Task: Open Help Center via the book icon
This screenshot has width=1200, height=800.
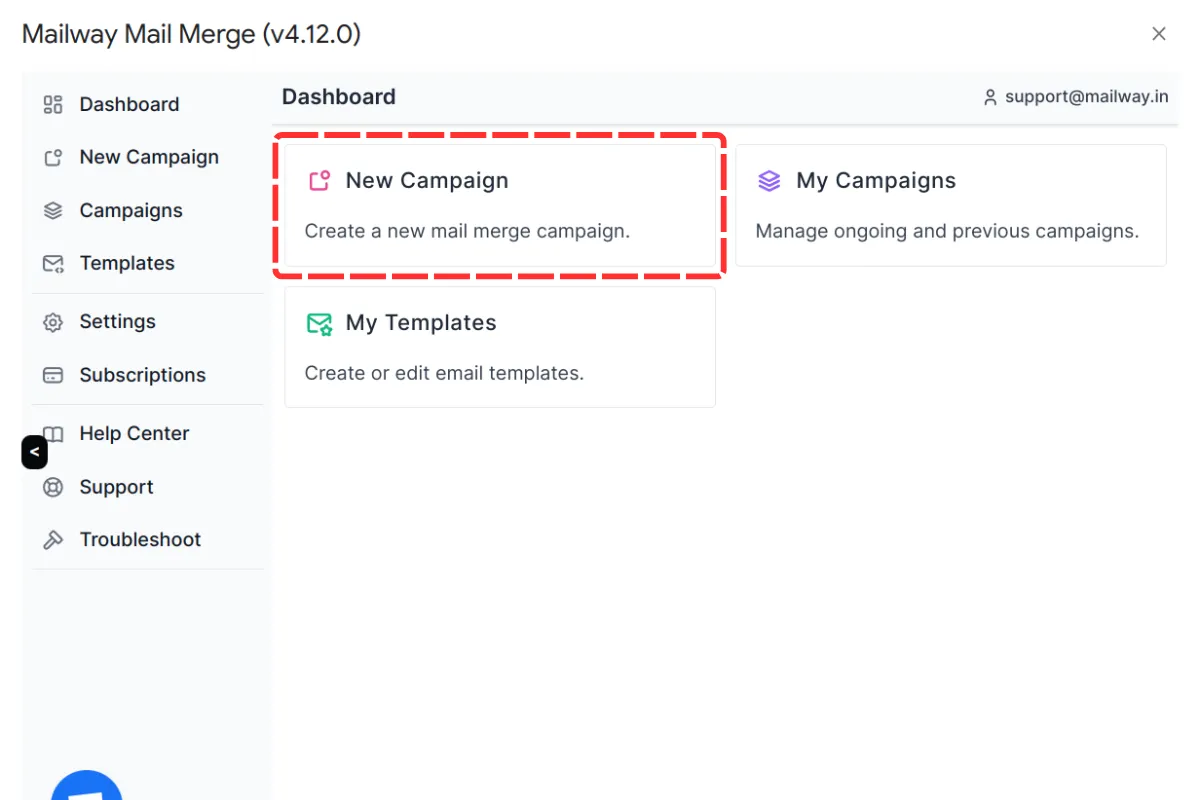Action: point(52,433)
